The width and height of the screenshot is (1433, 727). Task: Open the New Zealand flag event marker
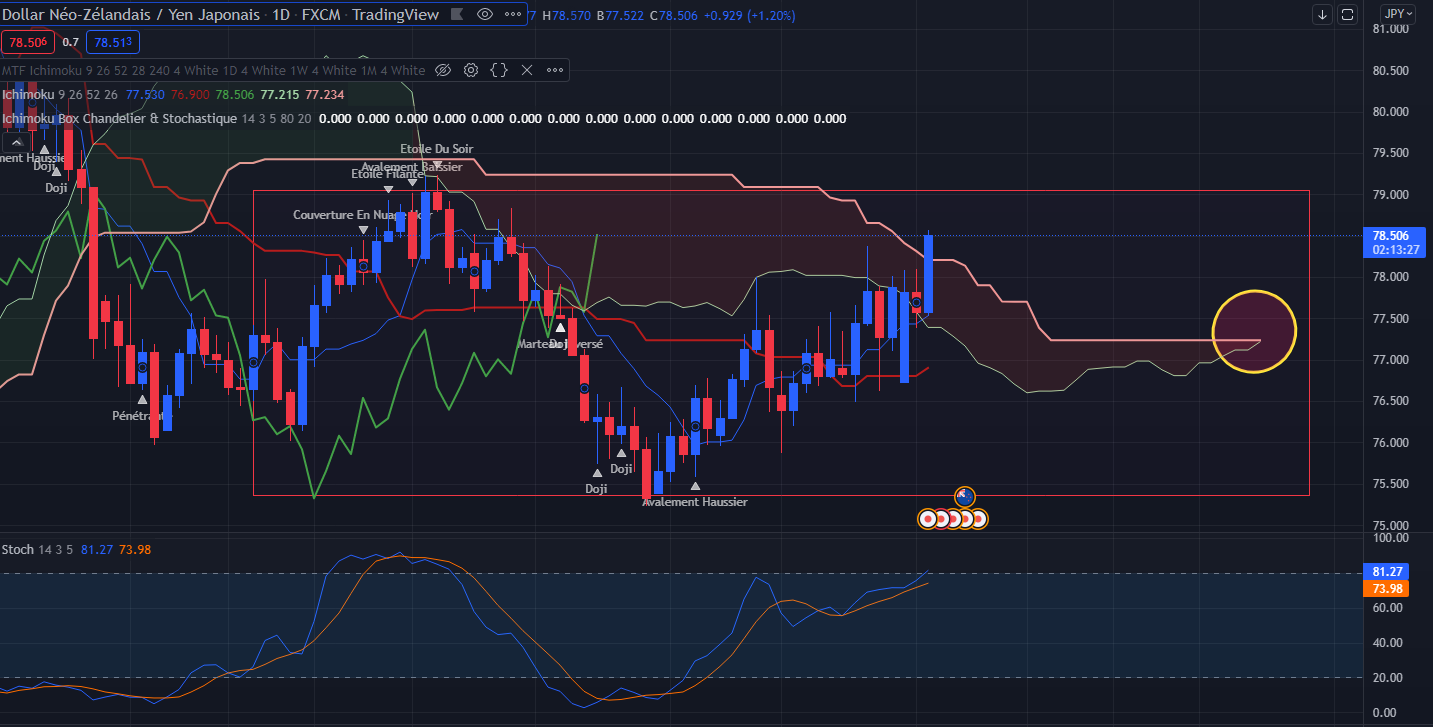[x=965, y=495]
